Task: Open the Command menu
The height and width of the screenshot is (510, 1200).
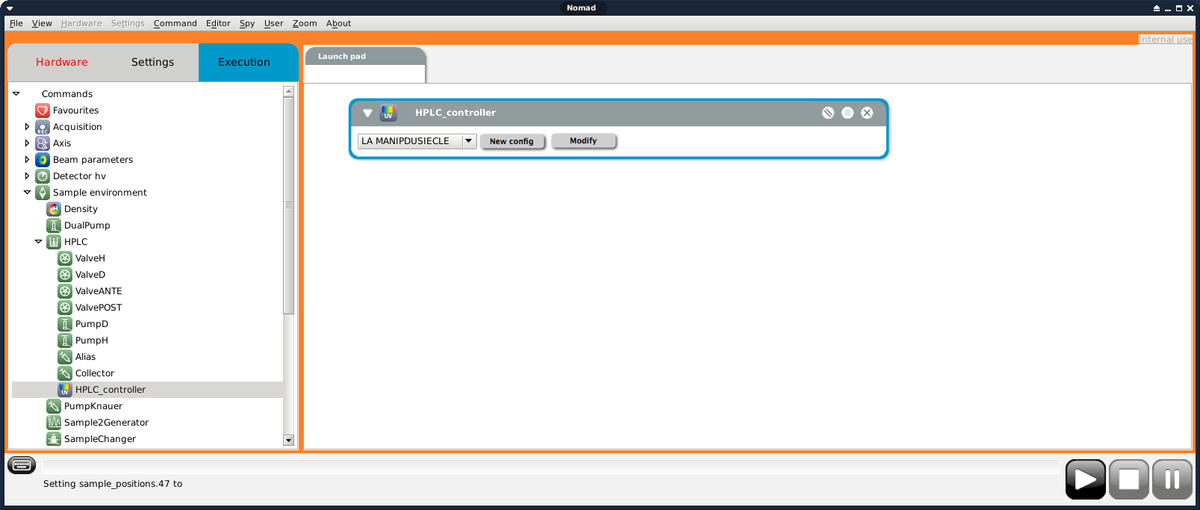Action: [175, 23]
